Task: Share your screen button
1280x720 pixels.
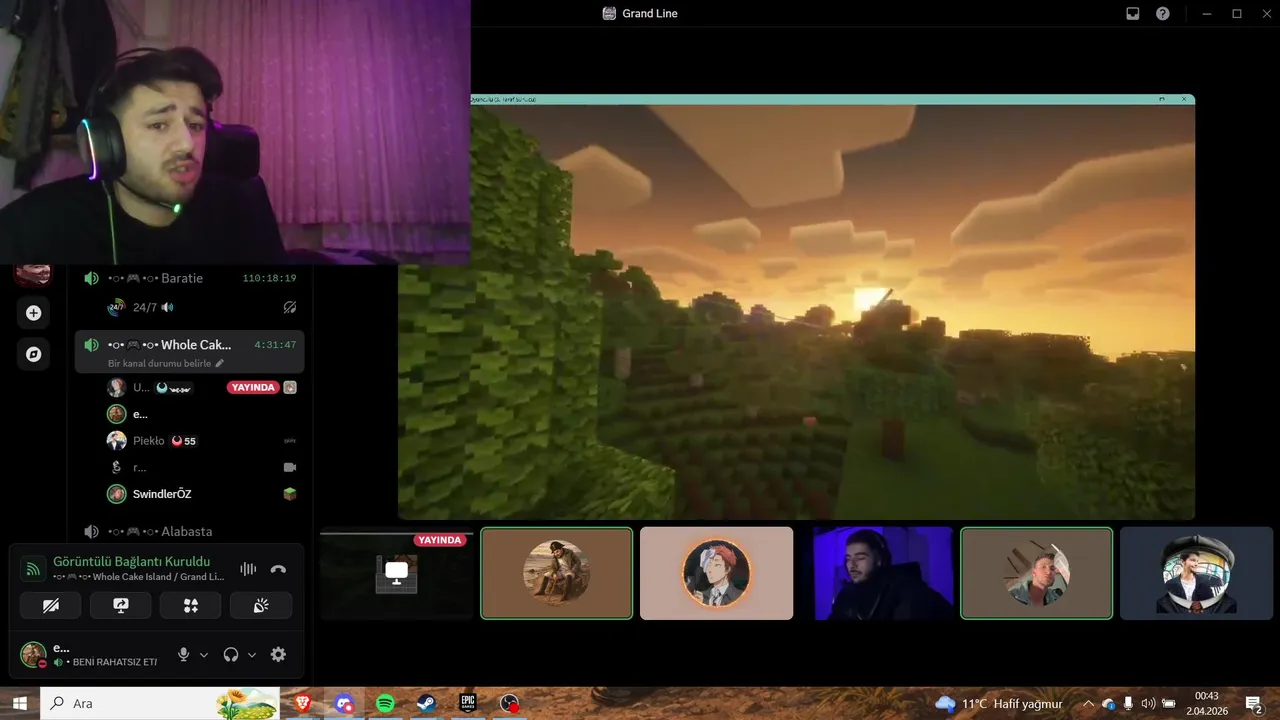Action: coord(121,605)
